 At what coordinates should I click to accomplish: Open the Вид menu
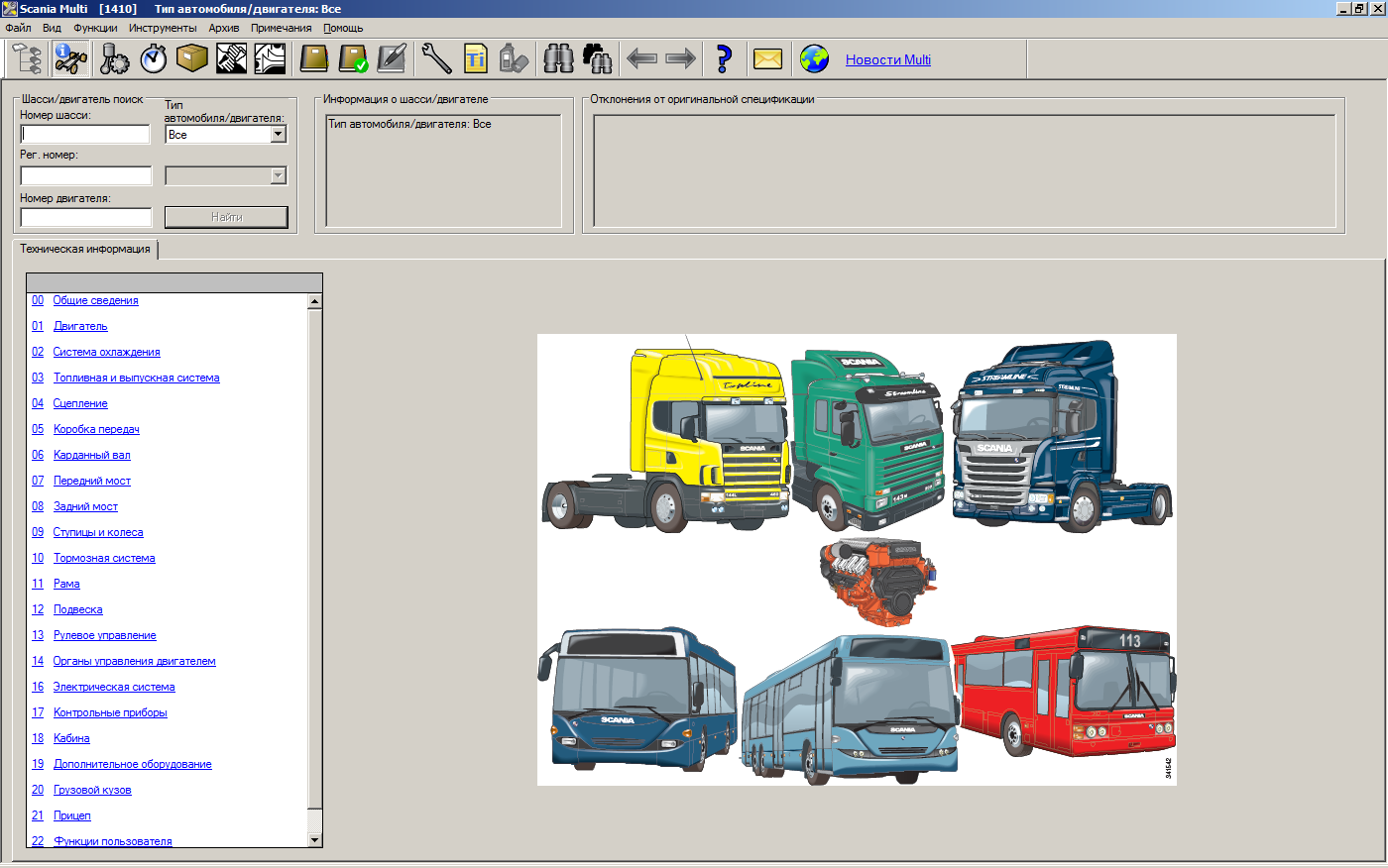(53, 28)
